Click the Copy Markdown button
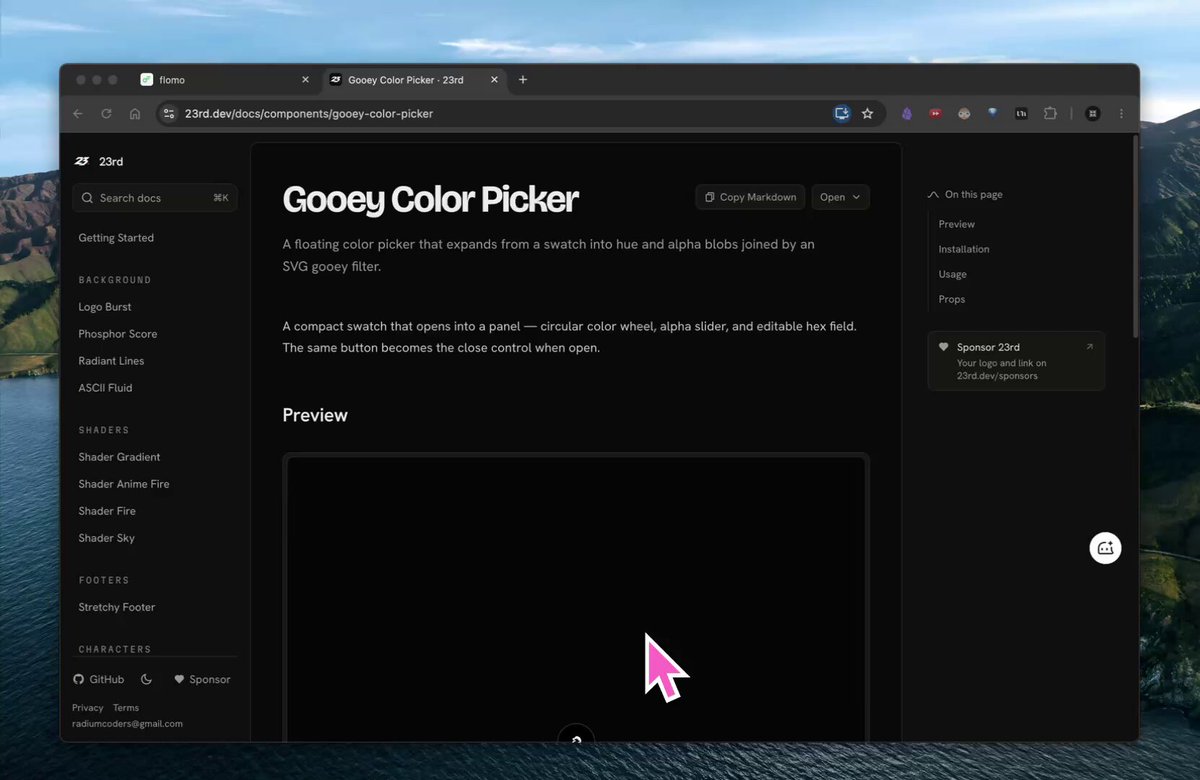The image size is (1200, 780). [x=750, y=197]
